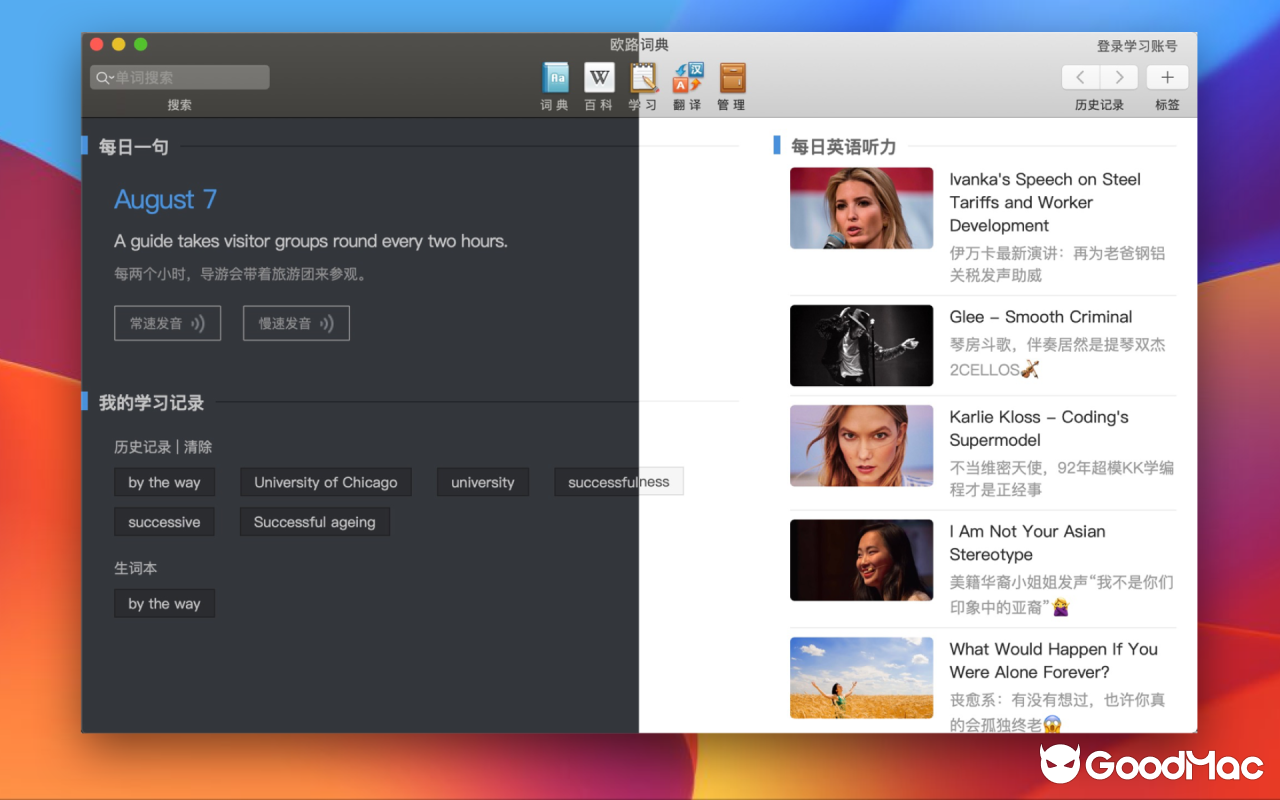Go back using the history left arrow
This screenshot has height=800, width=1280.
(1080, 77)
